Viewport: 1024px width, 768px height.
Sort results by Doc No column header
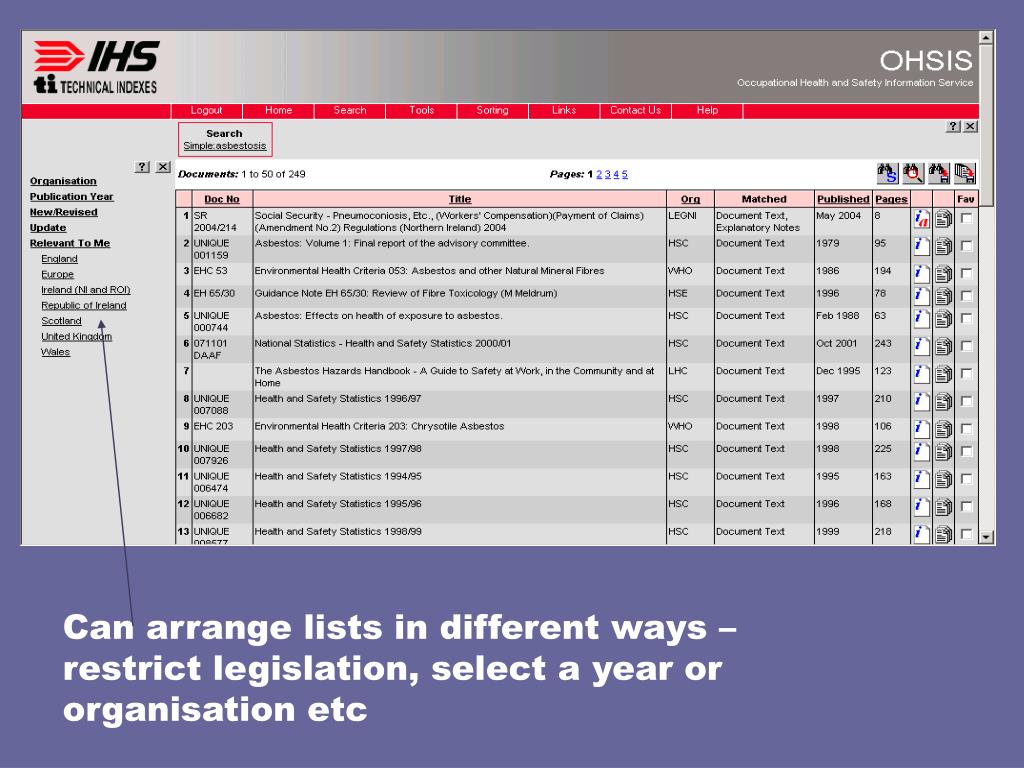tap(222, 199)
